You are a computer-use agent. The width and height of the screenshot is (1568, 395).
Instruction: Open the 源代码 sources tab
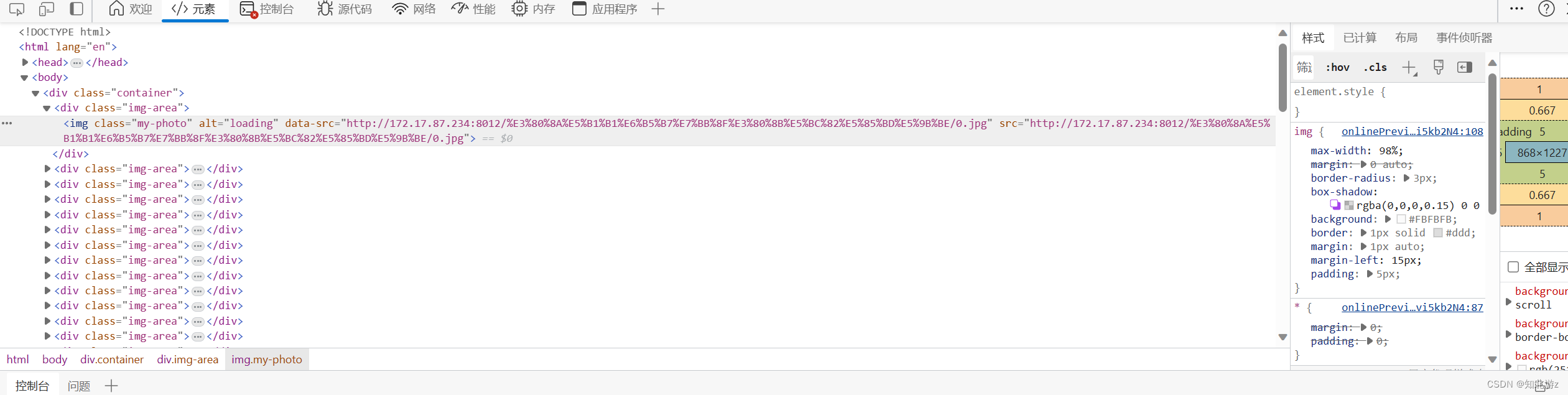[344, 9]
